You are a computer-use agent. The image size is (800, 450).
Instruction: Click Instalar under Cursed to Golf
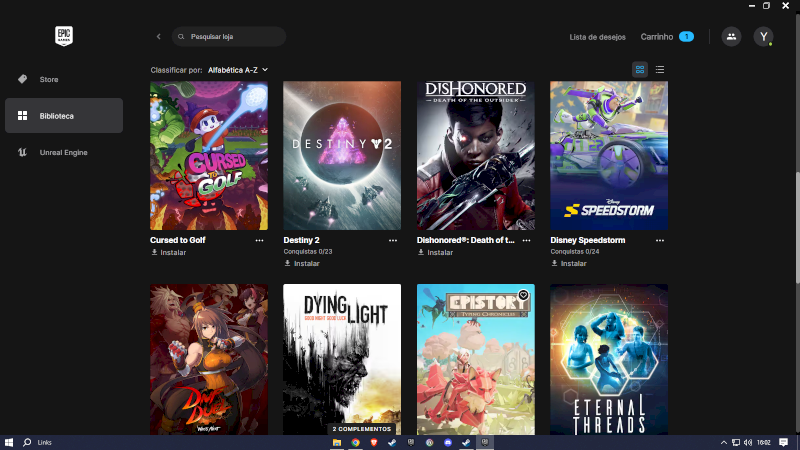point(168,253)
